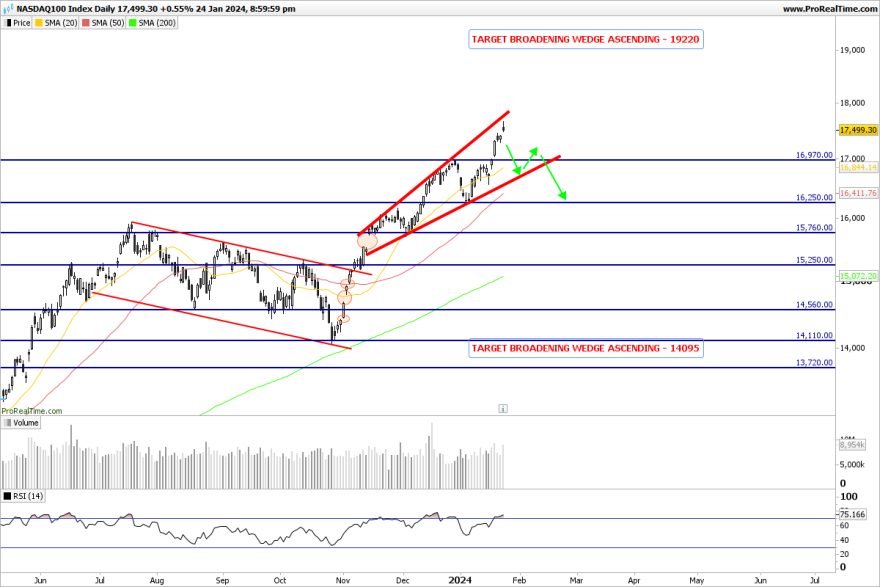Image resolution: width=880 pixels, height=587 pixels.
Task: Click the 19,000 price axis tick
Action: tap(852, 50)
